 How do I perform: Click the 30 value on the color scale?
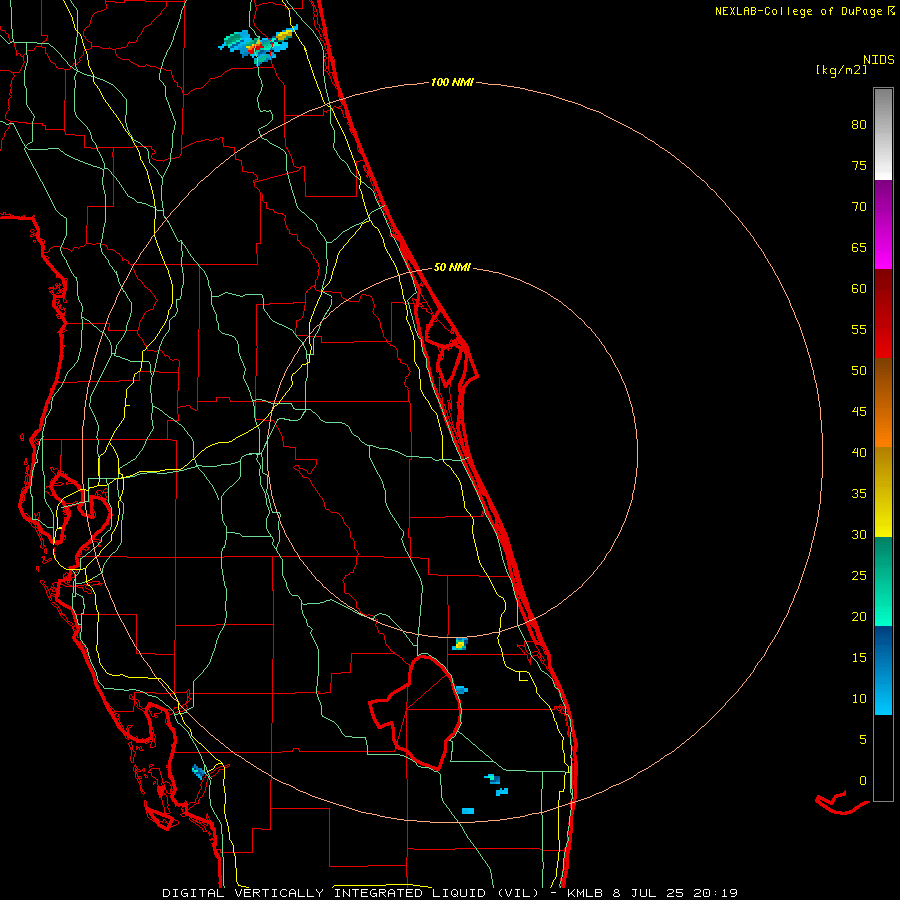[x=859, y=534]
